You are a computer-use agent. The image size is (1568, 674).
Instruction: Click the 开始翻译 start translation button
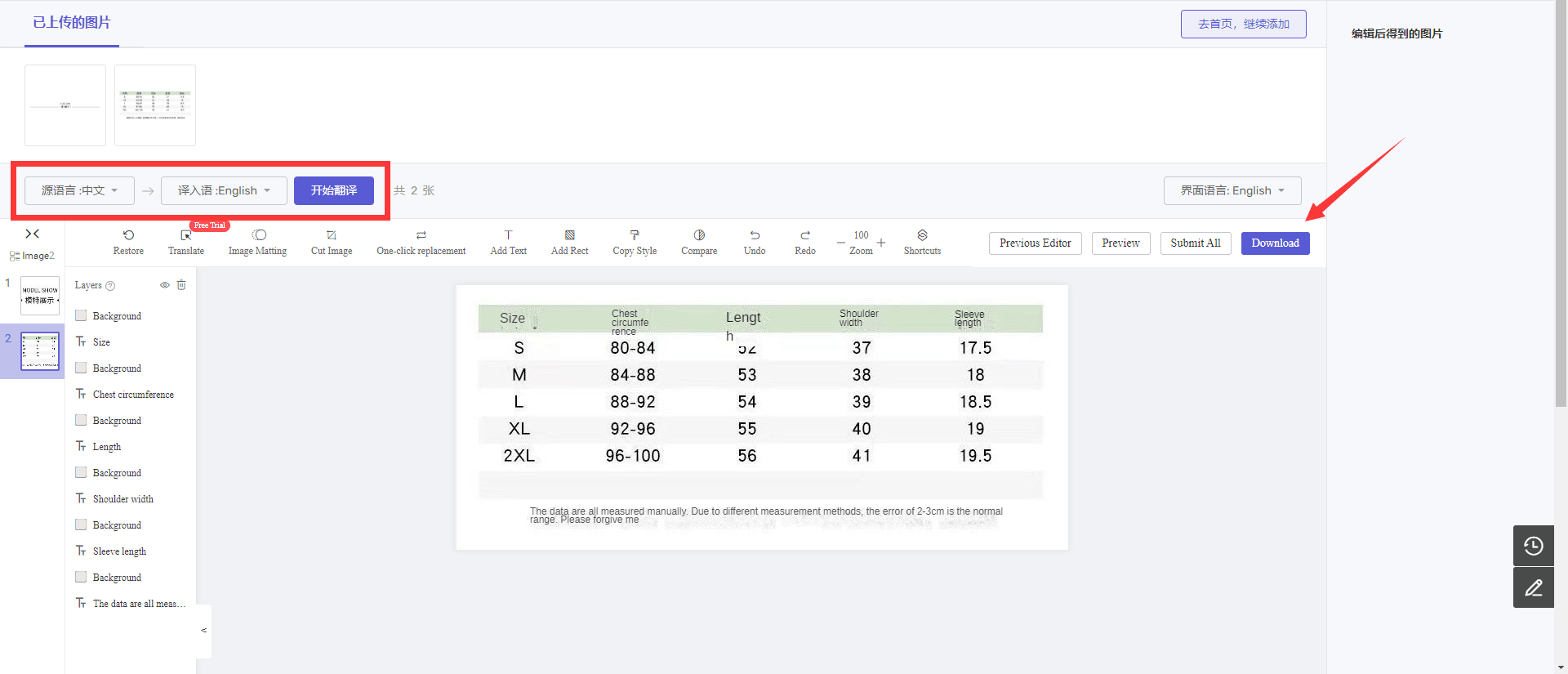[334, 190]
